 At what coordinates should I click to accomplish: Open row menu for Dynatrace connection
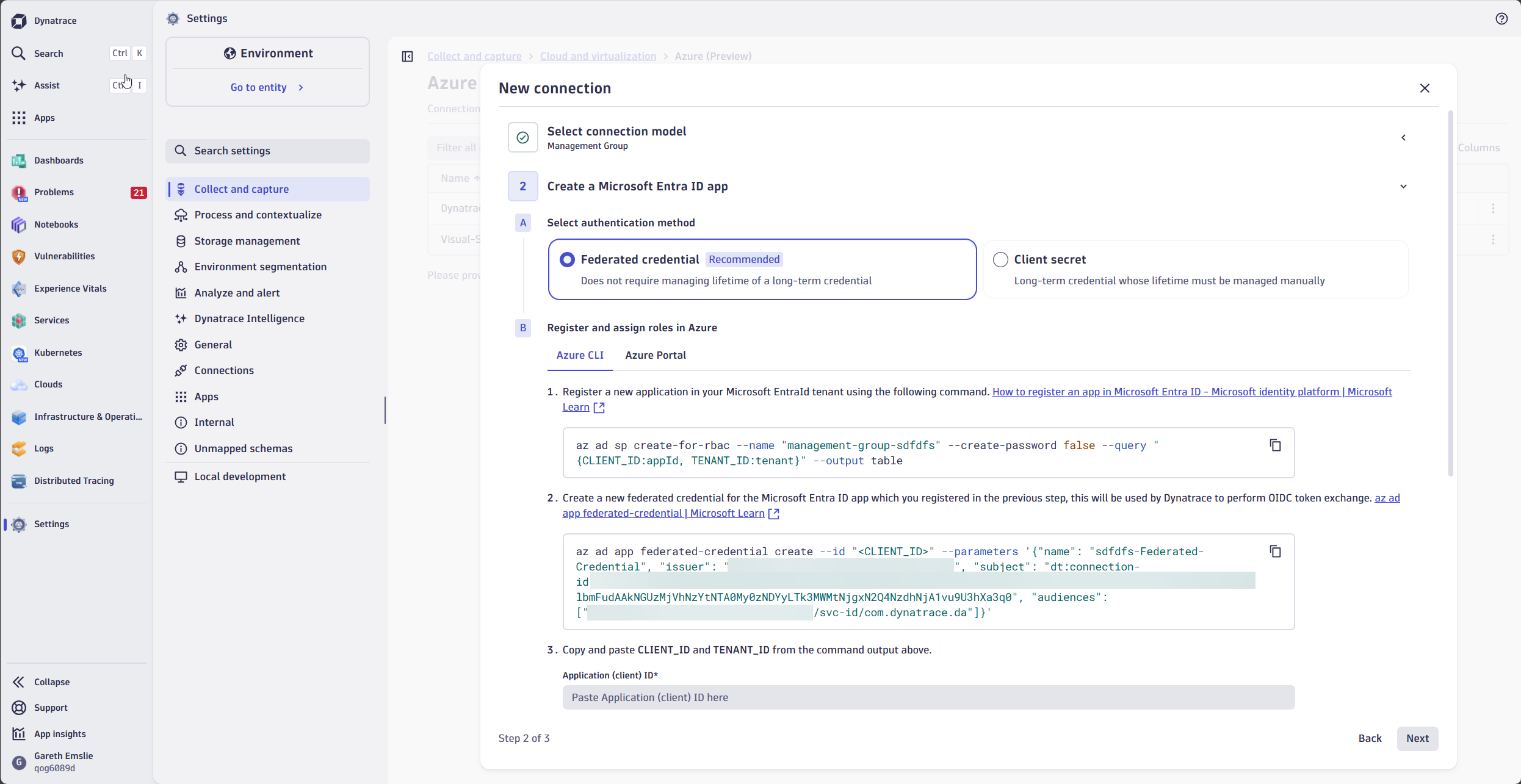pos(1493,209)
